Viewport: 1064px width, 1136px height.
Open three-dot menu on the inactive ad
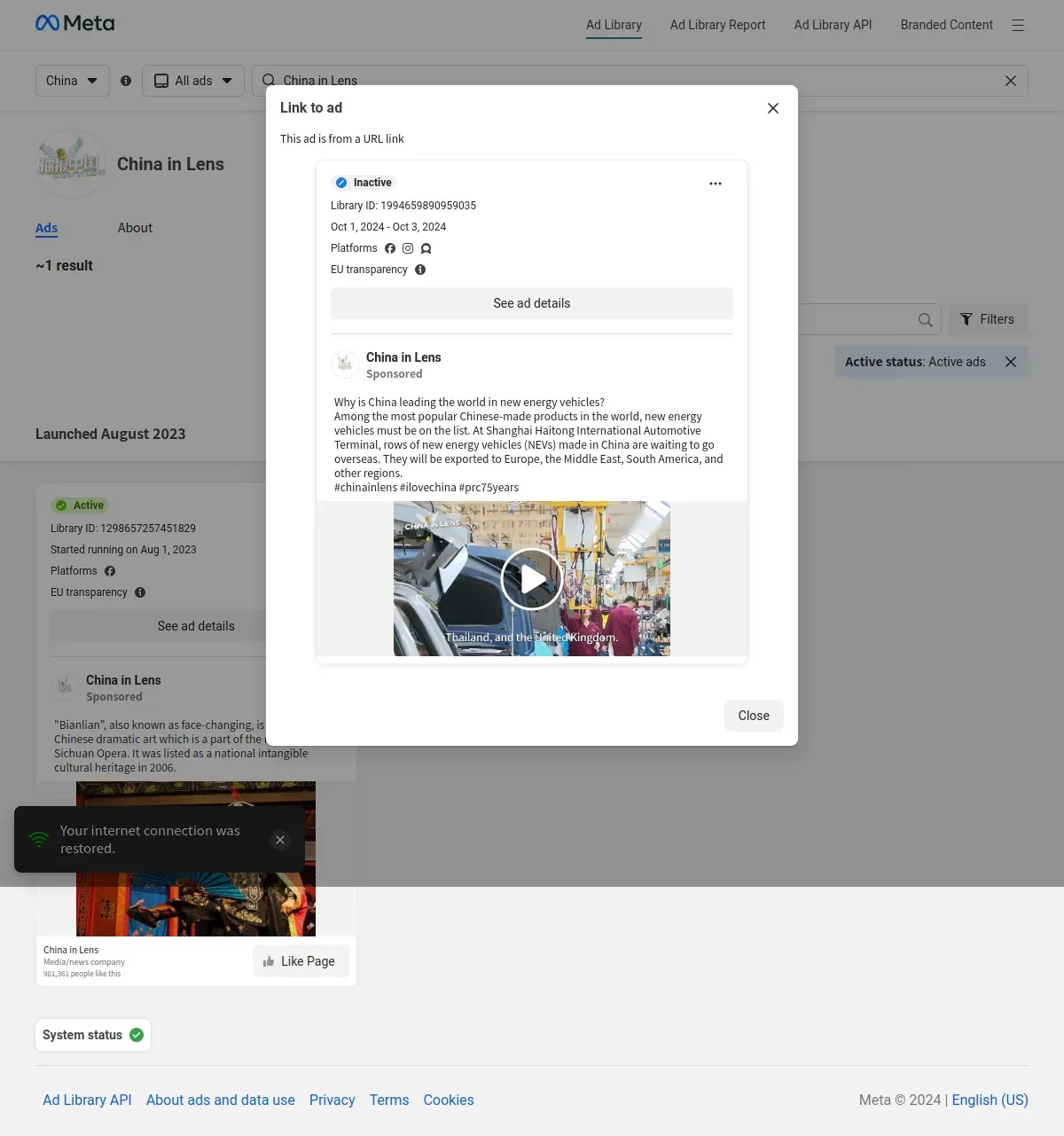716,184
